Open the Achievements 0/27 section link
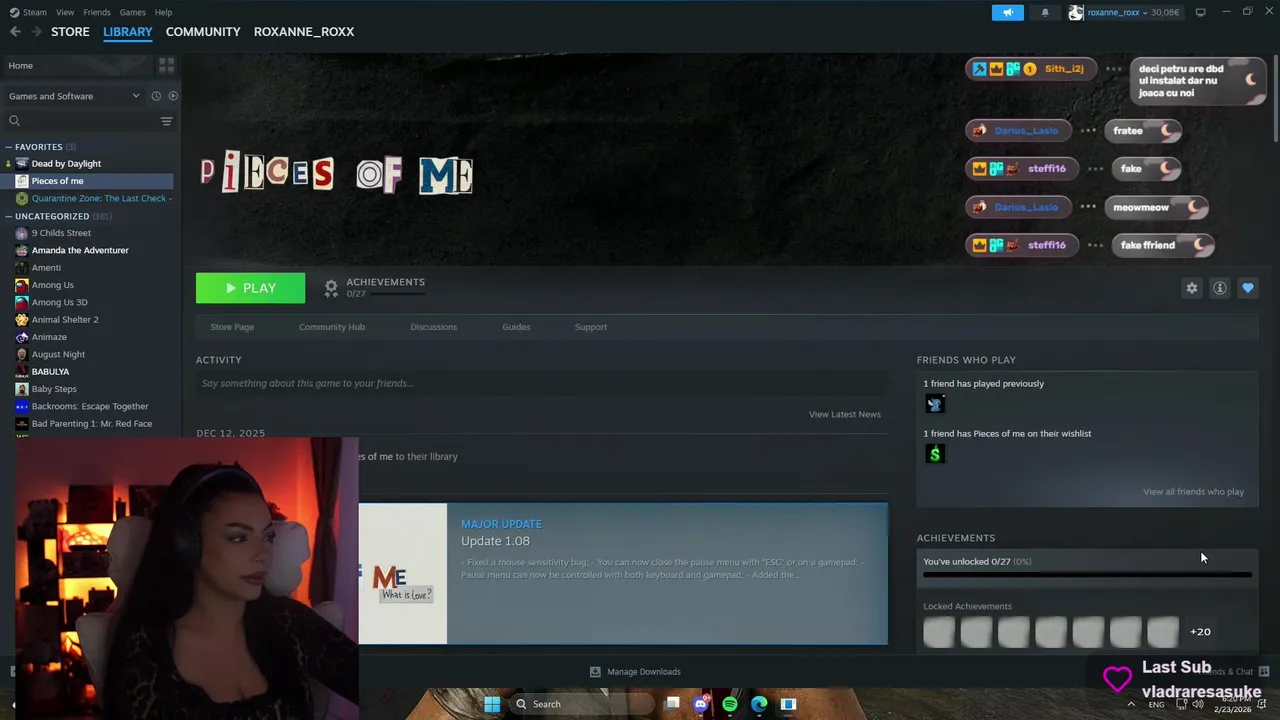 click(375, 287)
